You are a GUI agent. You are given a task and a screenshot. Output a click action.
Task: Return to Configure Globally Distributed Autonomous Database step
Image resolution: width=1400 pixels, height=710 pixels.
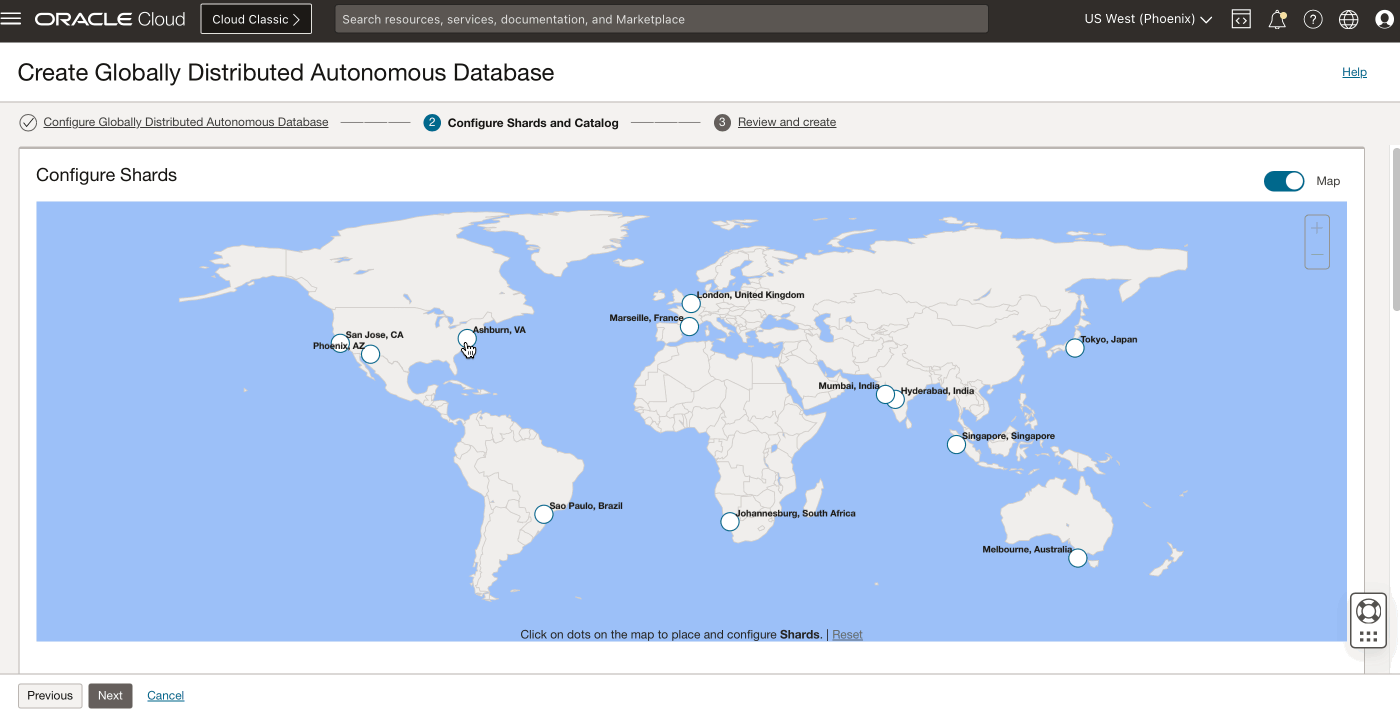185,121
